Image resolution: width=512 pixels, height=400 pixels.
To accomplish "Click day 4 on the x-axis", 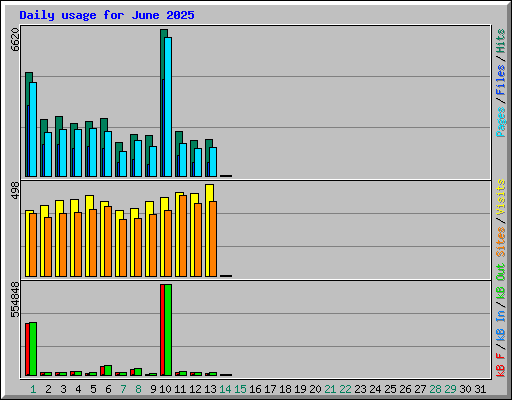I will click(x=78, y=389).
